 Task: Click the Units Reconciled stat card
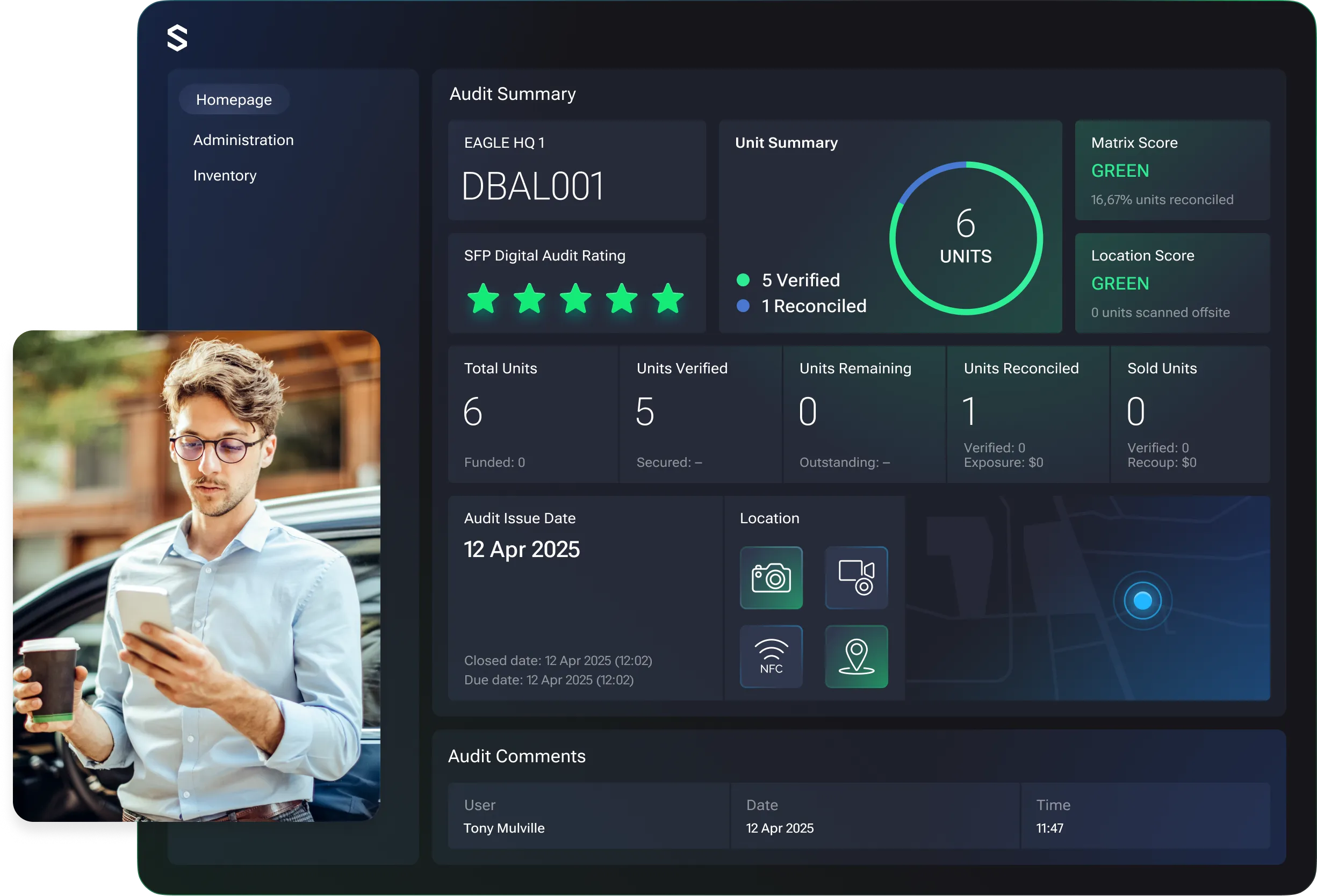coord(1027,415)
